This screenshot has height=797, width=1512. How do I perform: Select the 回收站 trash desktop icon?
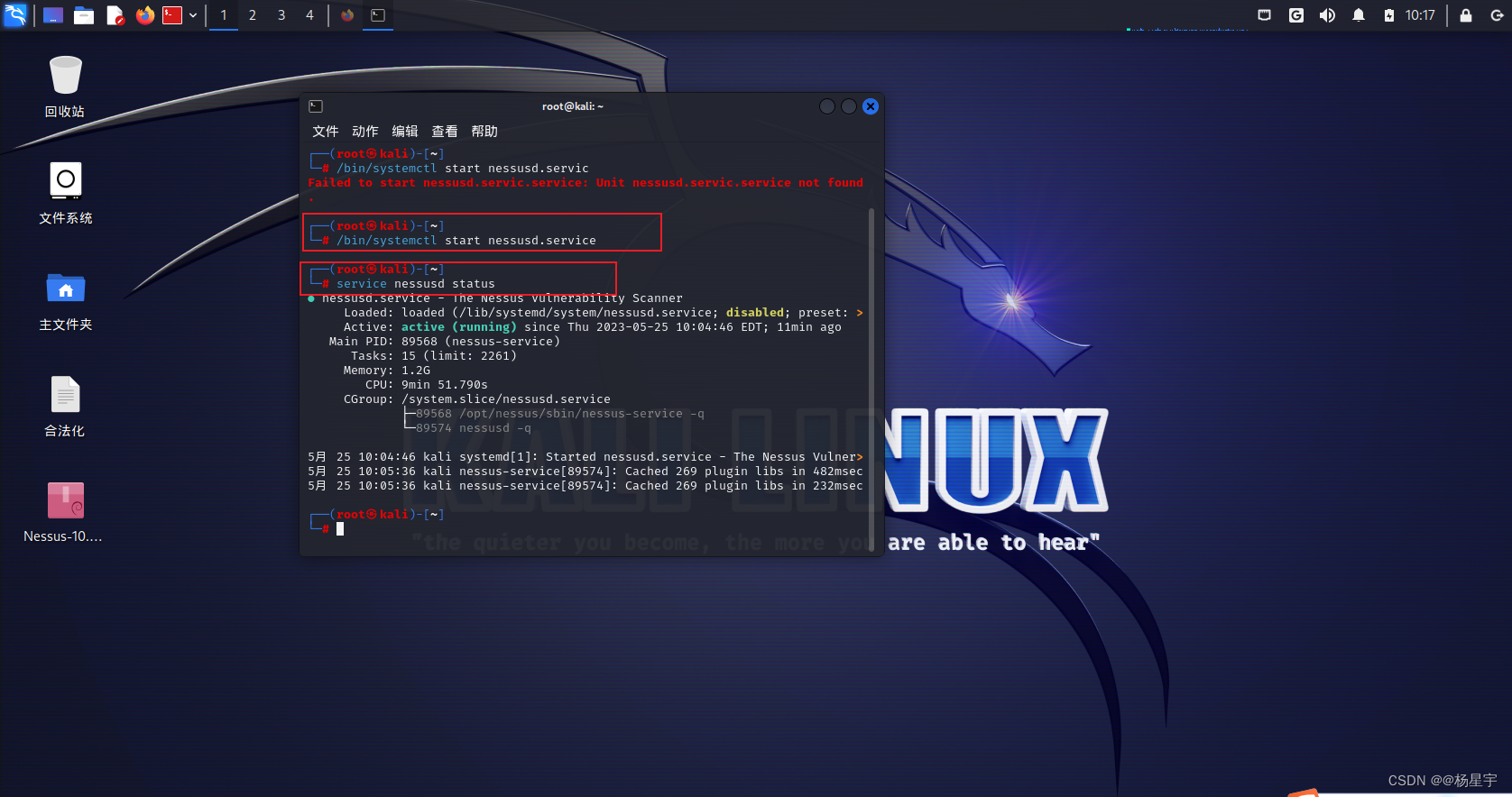[x=65, y=87]
